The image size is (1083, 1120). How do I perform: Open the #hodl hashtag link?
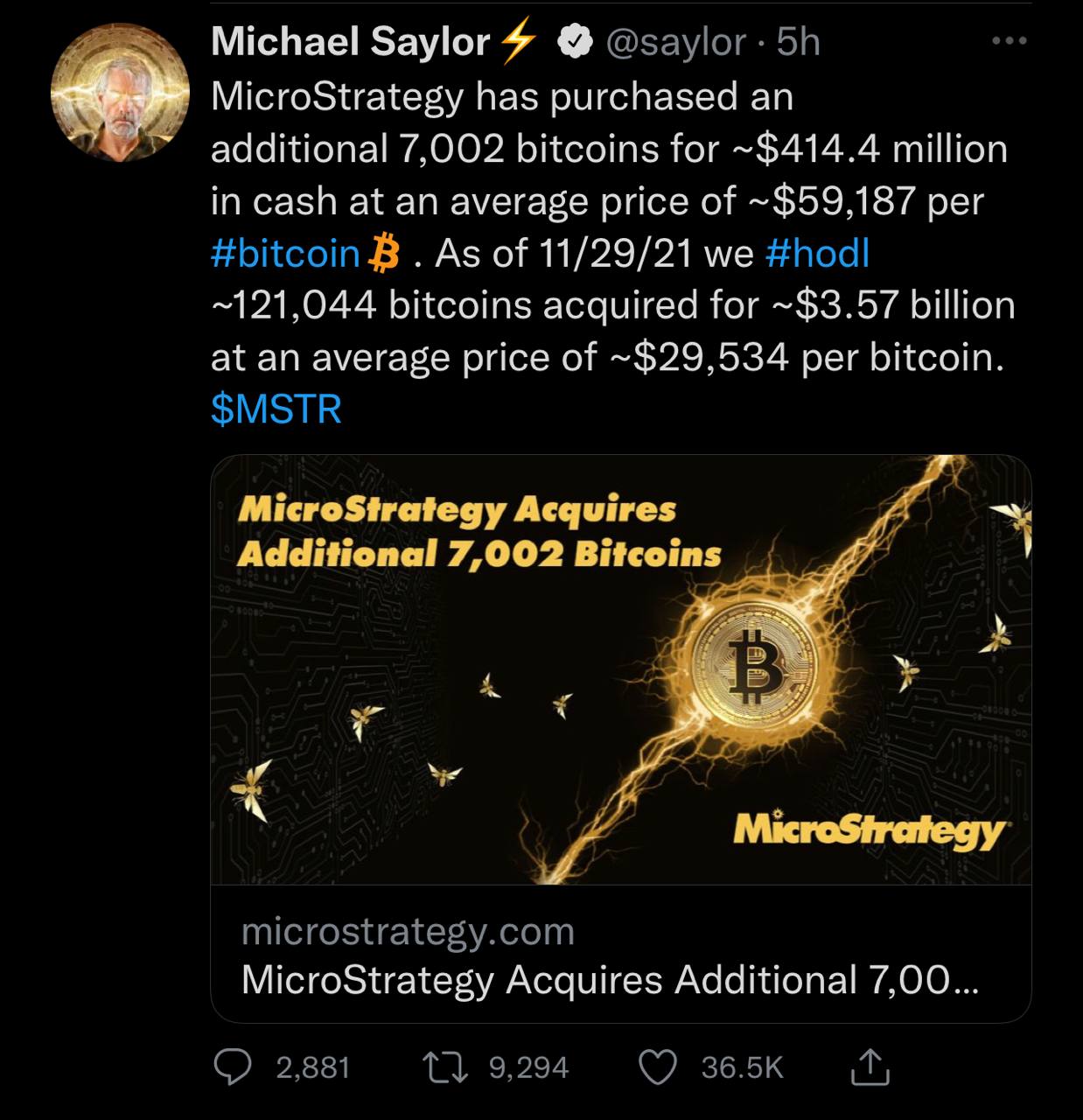tap(817, 254)
